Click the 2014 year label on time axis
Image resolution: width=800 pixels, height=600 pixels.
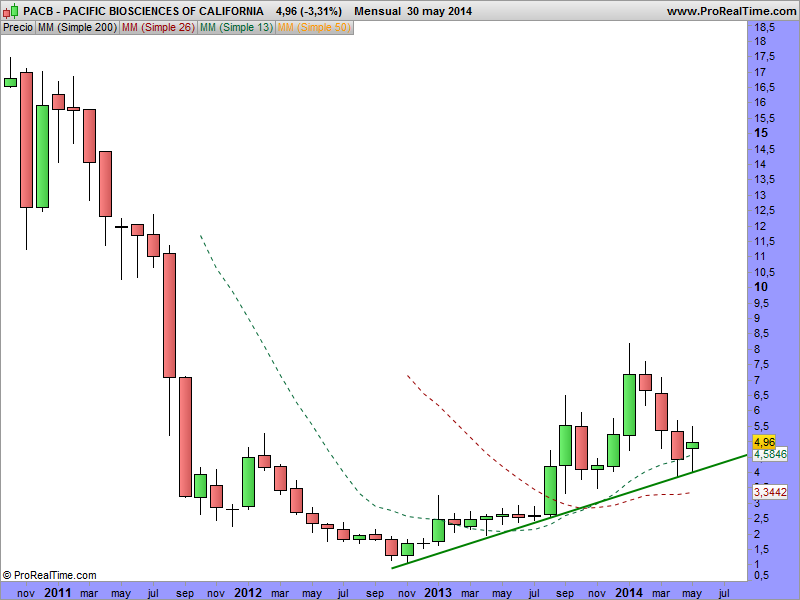[629, 593]
